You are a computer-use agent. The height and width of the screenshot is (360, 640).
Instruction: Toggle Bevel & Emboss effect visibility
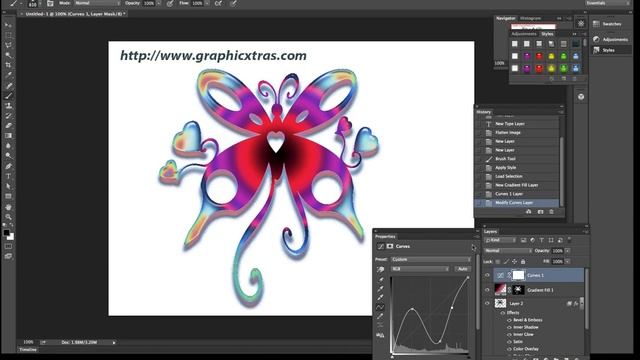pyautogui.click(x=509, y=320)
